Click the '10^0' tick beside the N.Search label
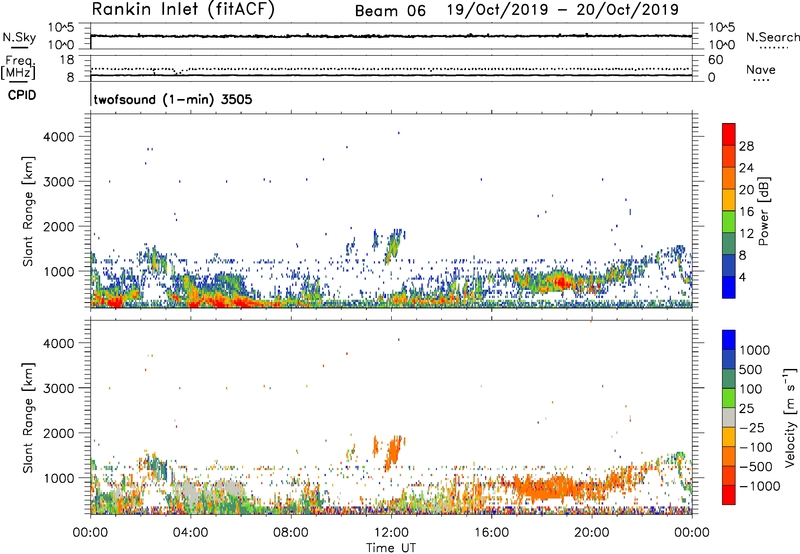800x554 pixels. tap(721, 45)
